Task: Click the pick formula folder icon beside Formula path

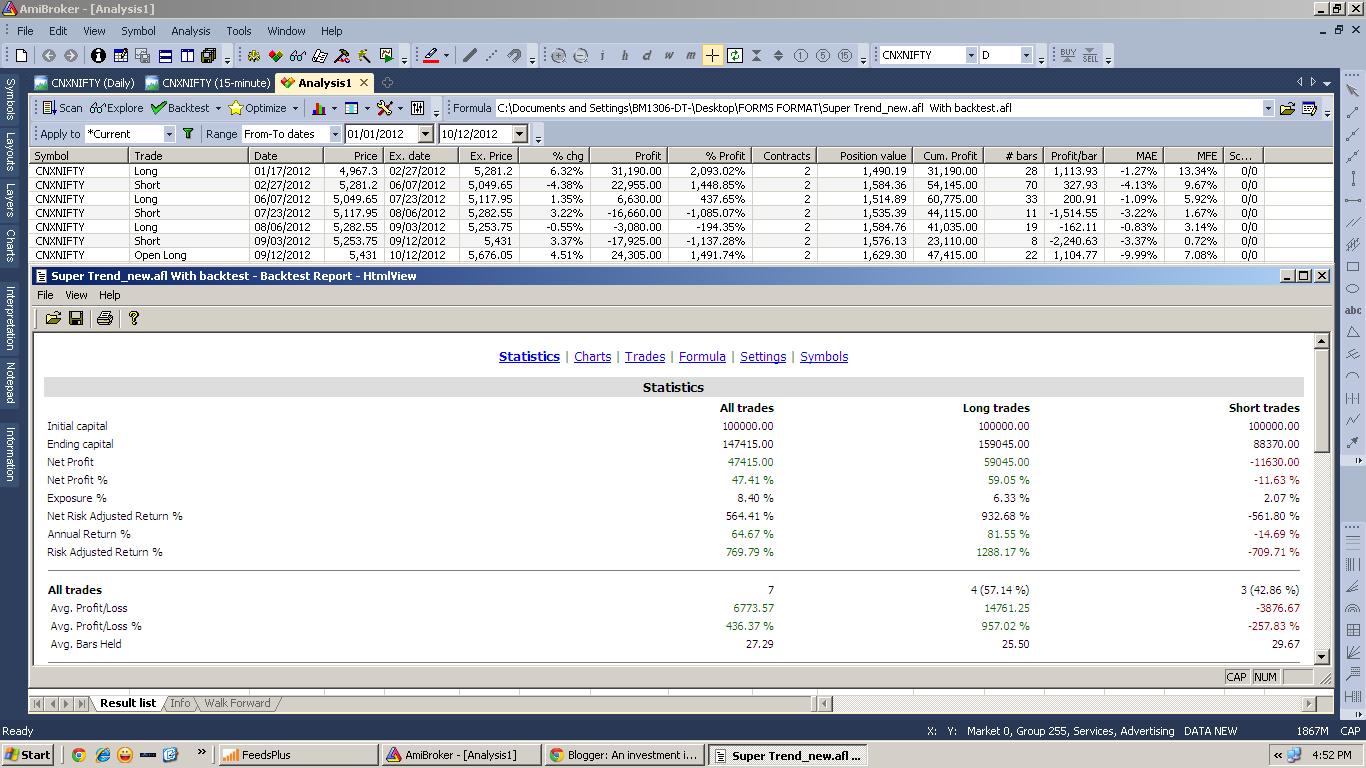Action: (1287, 108)
